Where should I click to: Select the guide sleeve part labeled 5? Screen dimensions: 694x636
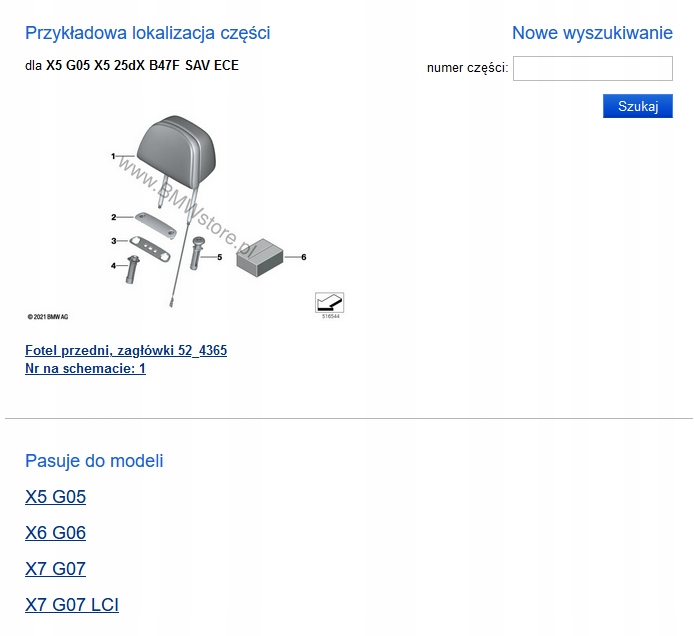coord(197,253)
